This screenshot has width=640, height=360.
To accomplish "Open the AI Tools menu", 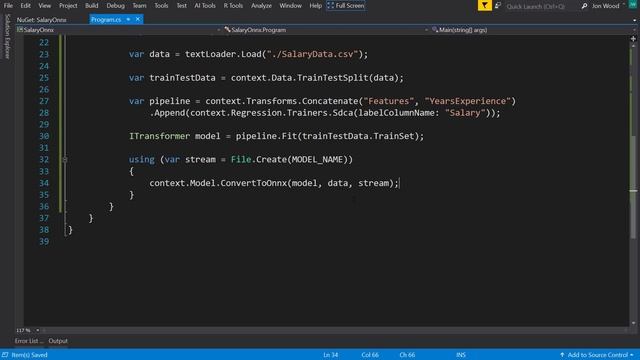I will click(205, 6).
